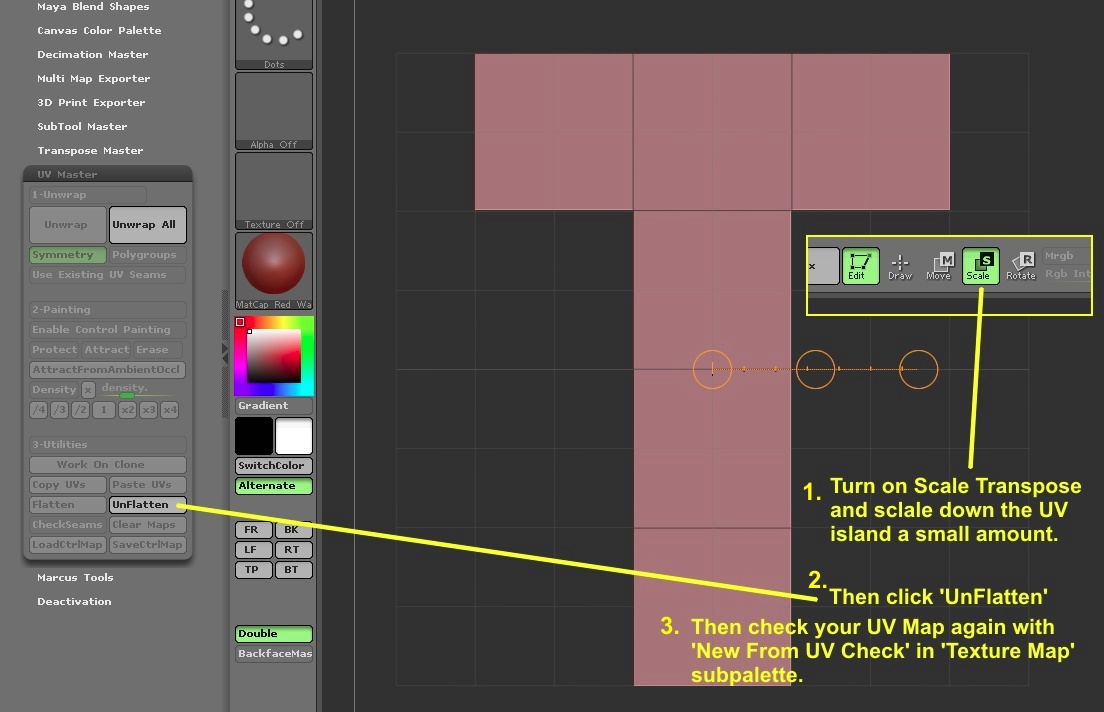Screen dimensions: 1104x712
Task: Open the MatCap Red Wax material picker
Action: coord(273,265)
